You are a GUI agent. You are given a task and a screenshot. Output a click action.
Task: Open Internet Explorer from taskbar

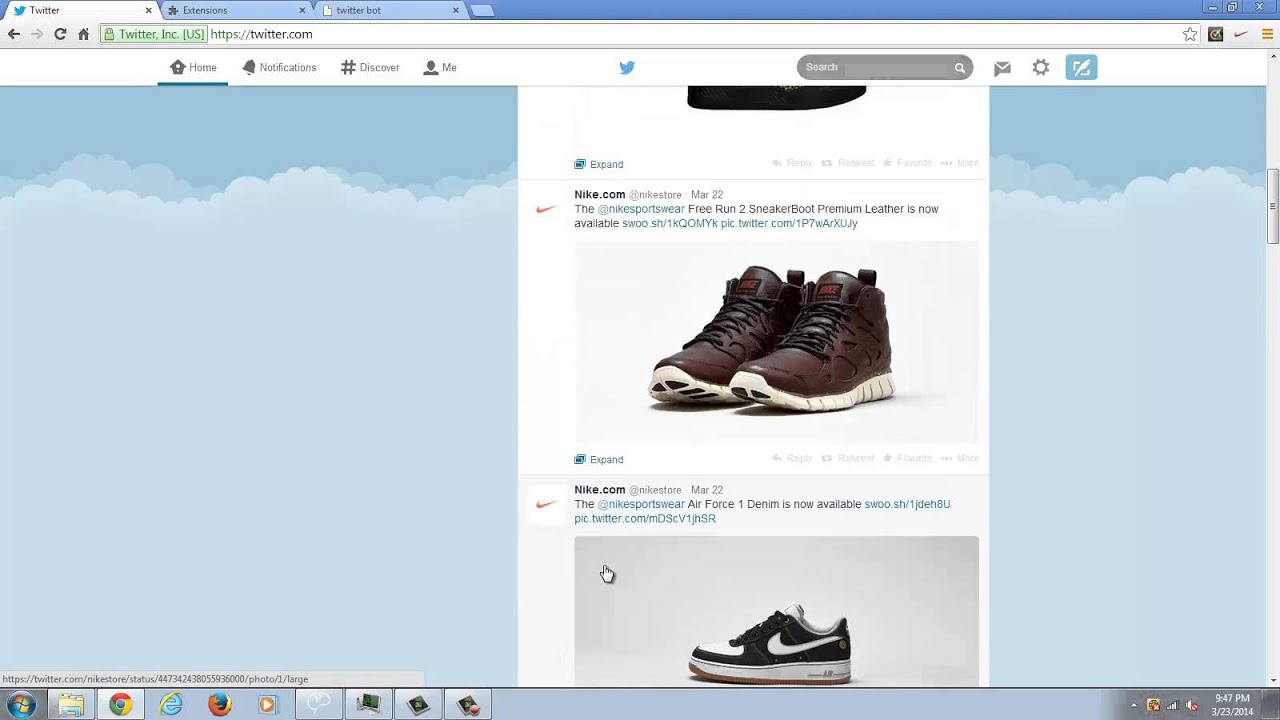click(171, 705)
